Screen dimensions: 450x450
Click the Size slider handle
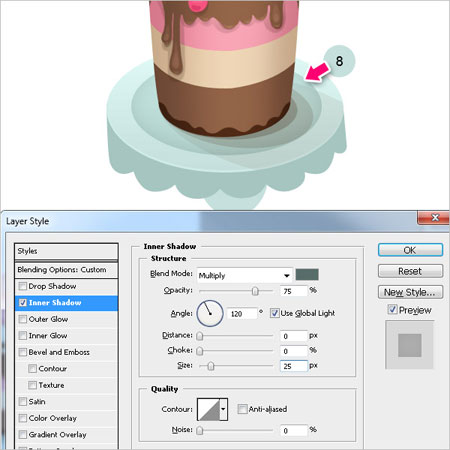[x=211, y=366]
